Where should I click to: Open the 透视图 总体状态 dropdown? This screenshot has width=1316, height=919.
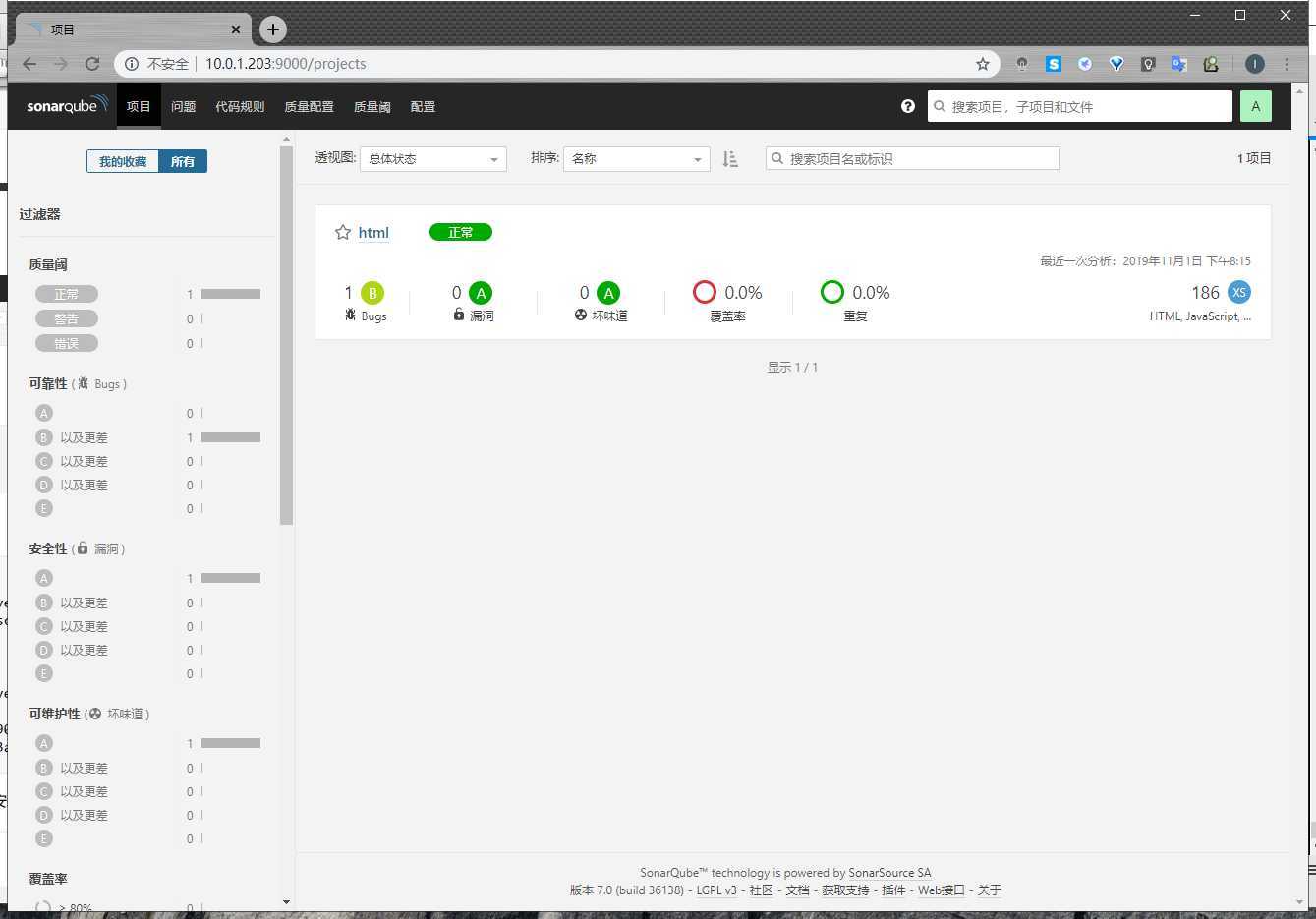[x=433, y=159]
